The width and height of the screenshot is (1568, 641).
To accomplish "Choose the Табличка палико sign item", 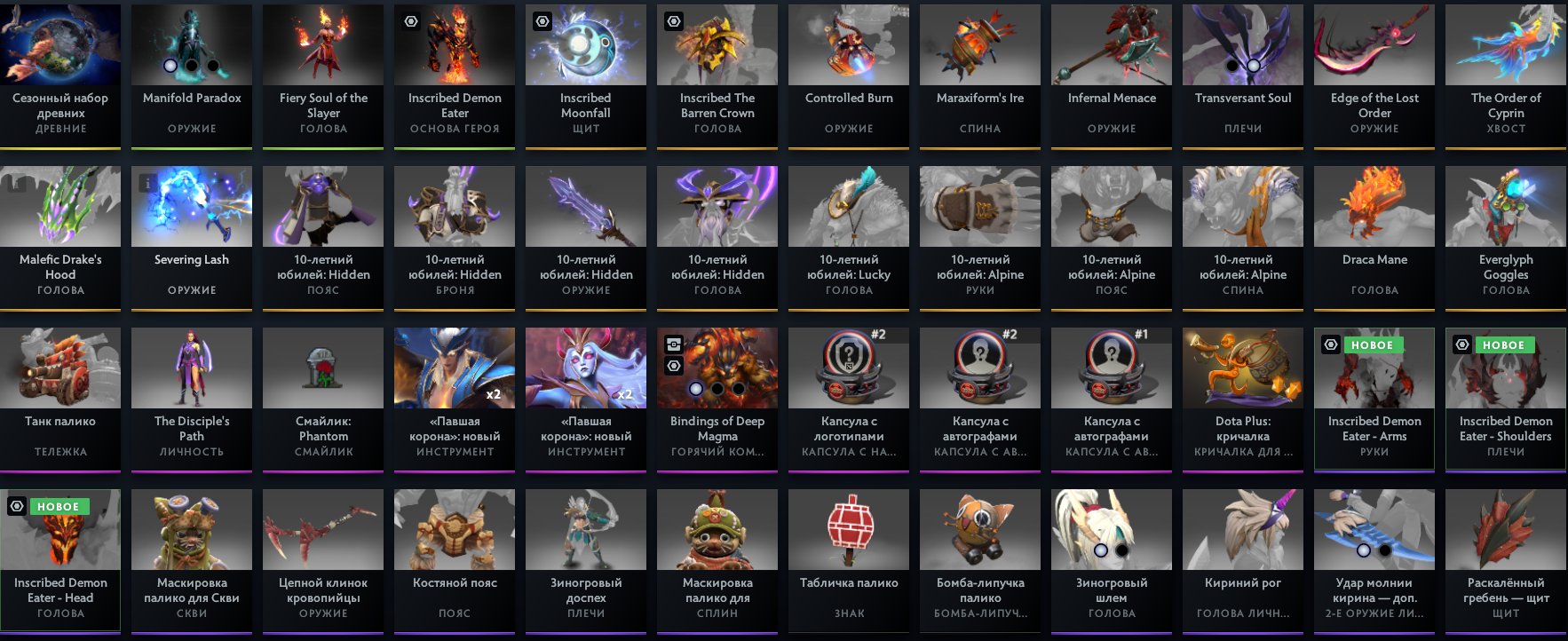I will click(849, 561).
